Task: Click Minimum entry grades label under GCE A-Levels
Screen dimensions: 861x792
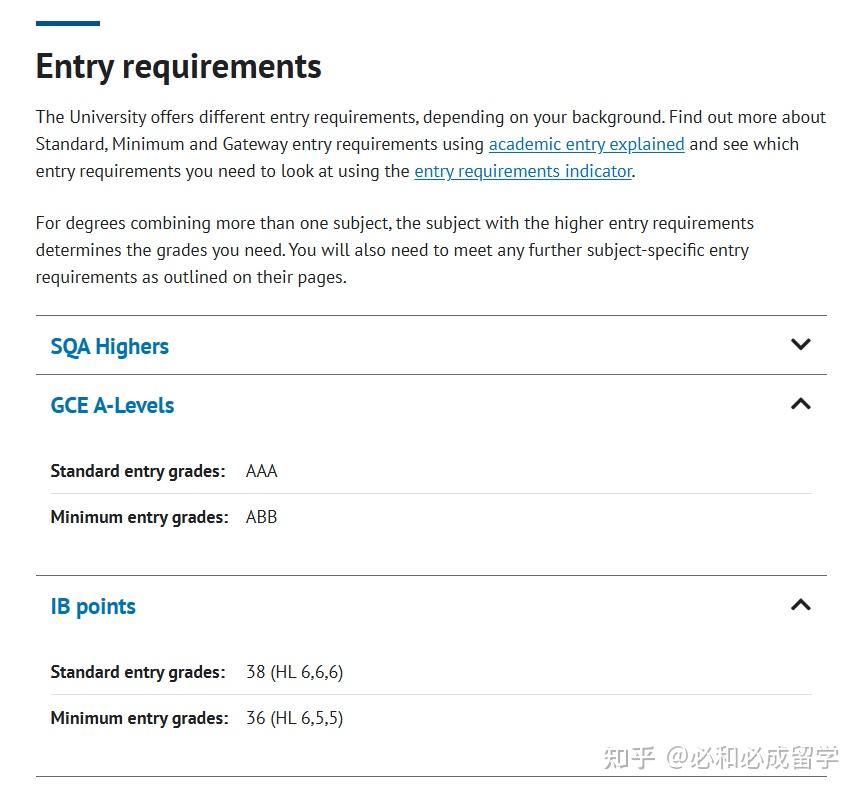Action: 139,517
